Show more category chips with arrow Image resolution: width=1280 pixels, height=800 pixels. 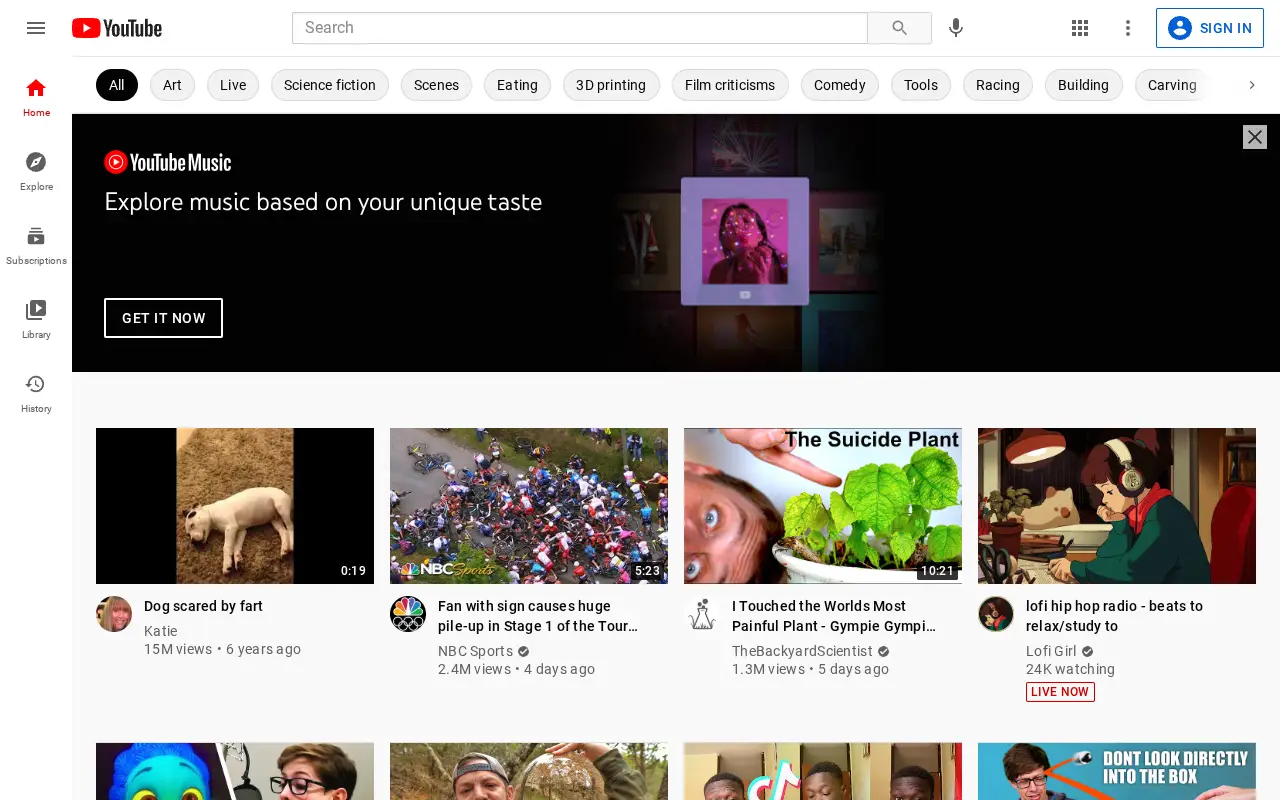click(1251, 85)
